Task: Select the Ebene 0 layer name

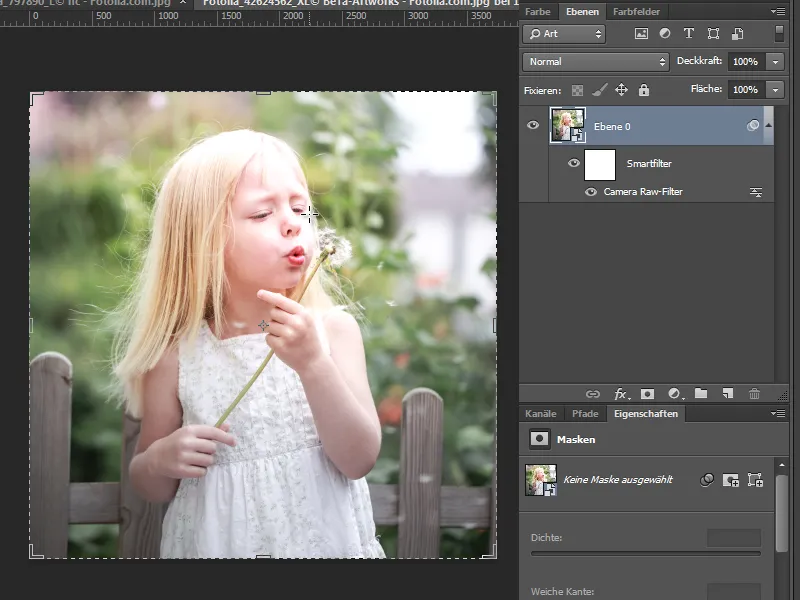Action: [612, 127]
